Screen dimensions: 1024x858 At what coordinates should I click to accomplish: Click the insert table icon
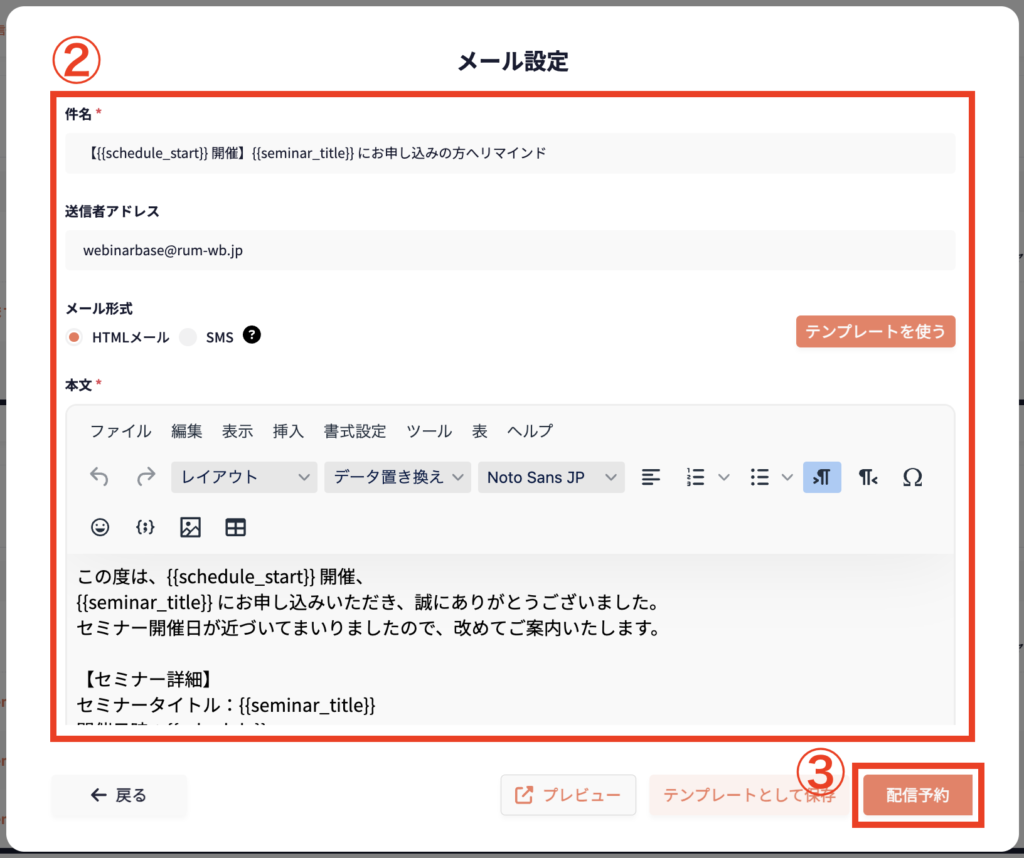[236, 527]
